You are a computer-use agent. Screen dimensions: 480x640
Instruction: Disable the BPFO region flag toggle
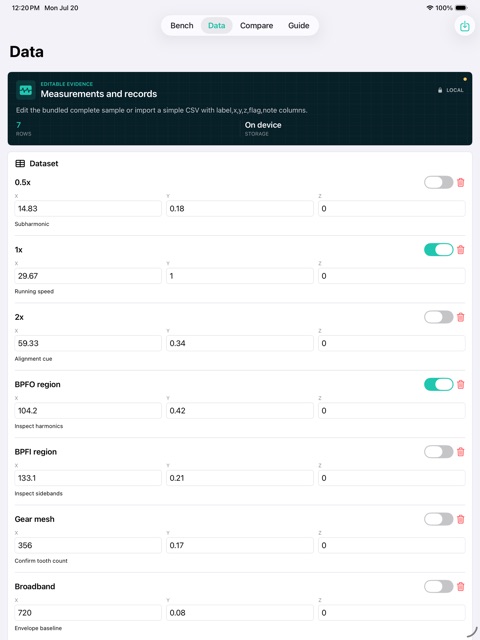pos(438,384)
